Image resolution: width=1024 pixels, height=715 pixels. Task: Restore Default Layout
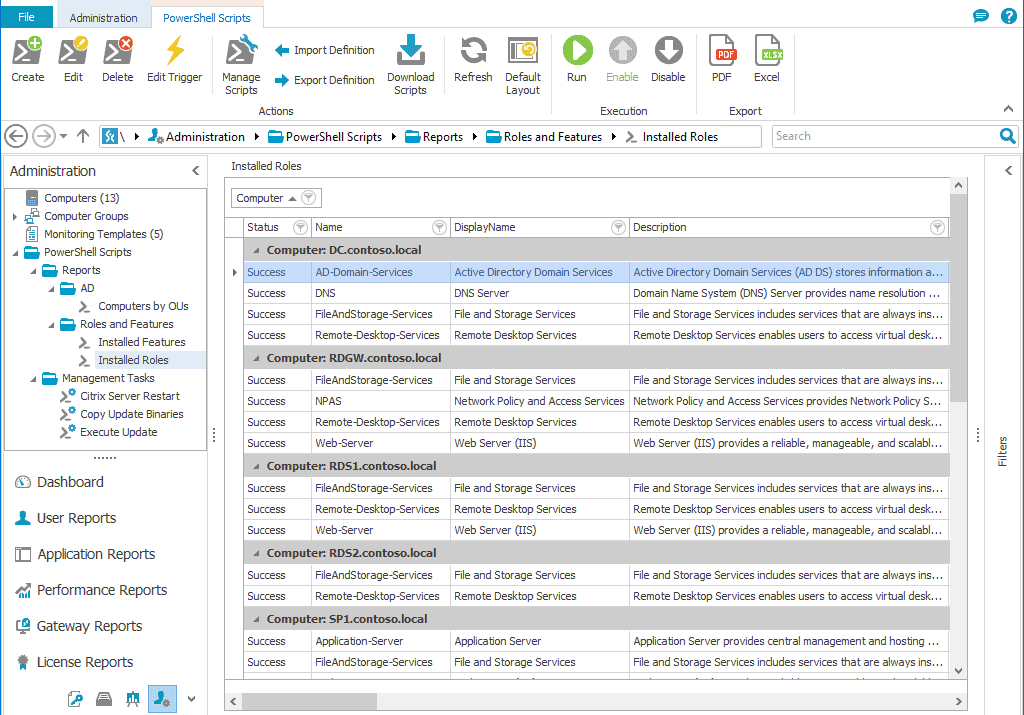tap(522, 65)
